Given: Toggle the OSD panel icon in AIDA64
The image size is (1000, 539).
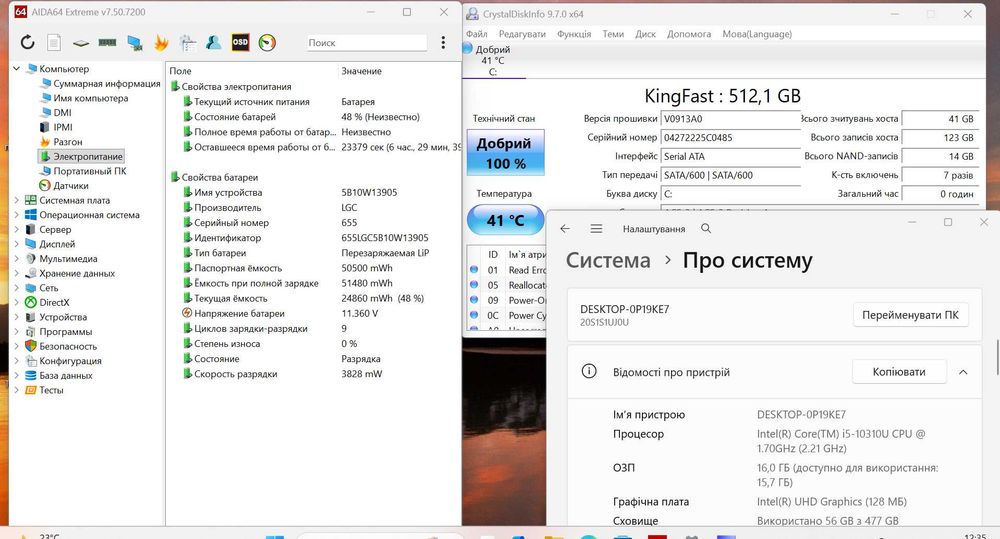Looking at the screenshot, I should [240, 43].
